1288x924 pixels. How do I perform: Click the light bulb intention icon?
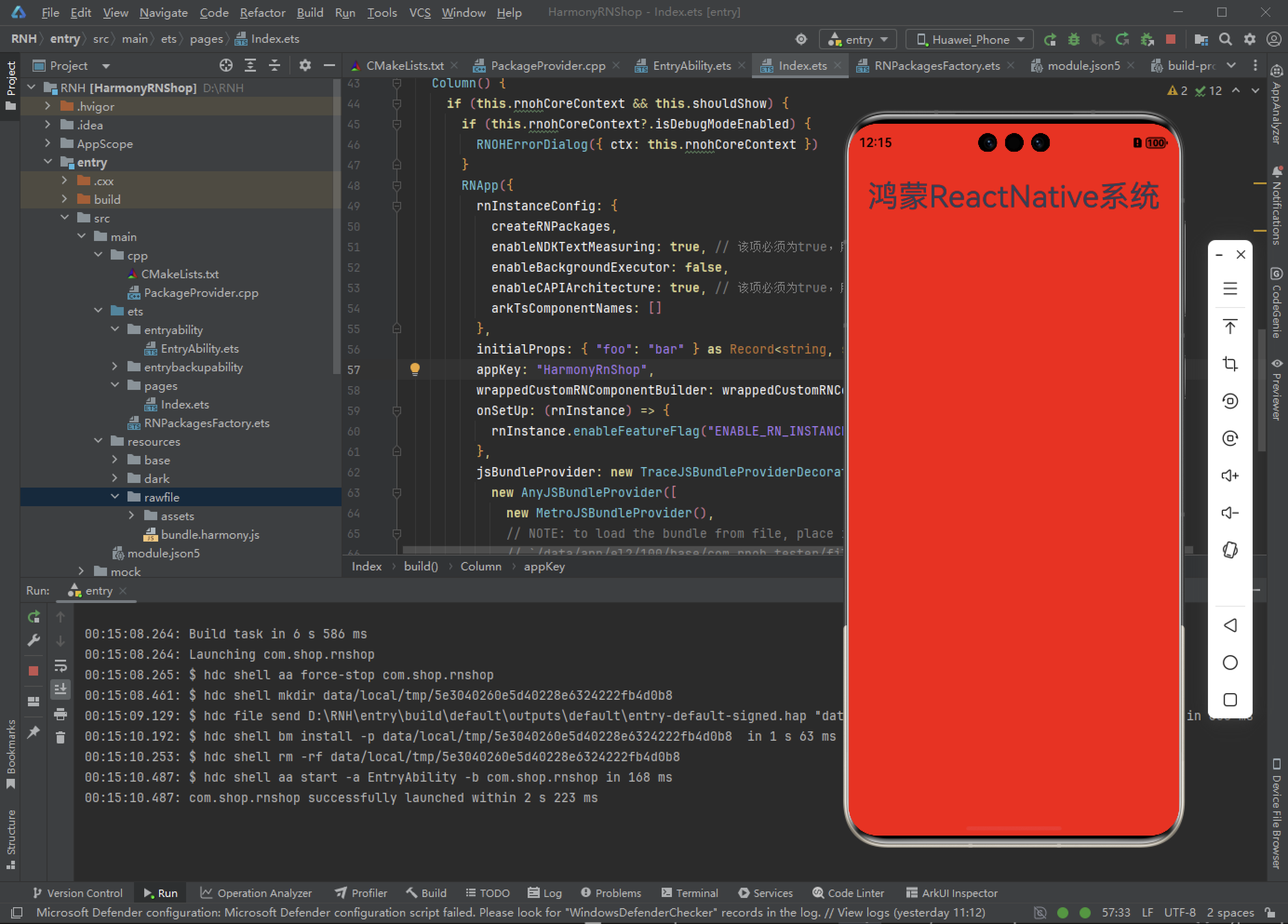[415, 369]
